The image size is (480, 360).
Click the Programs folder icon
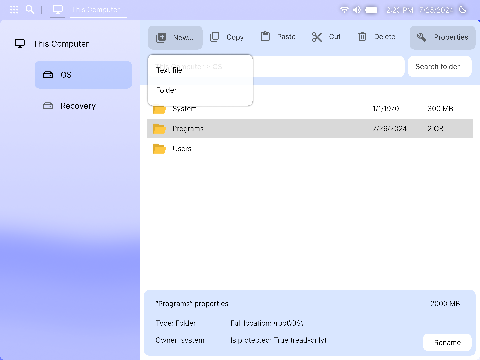[159, 129]
